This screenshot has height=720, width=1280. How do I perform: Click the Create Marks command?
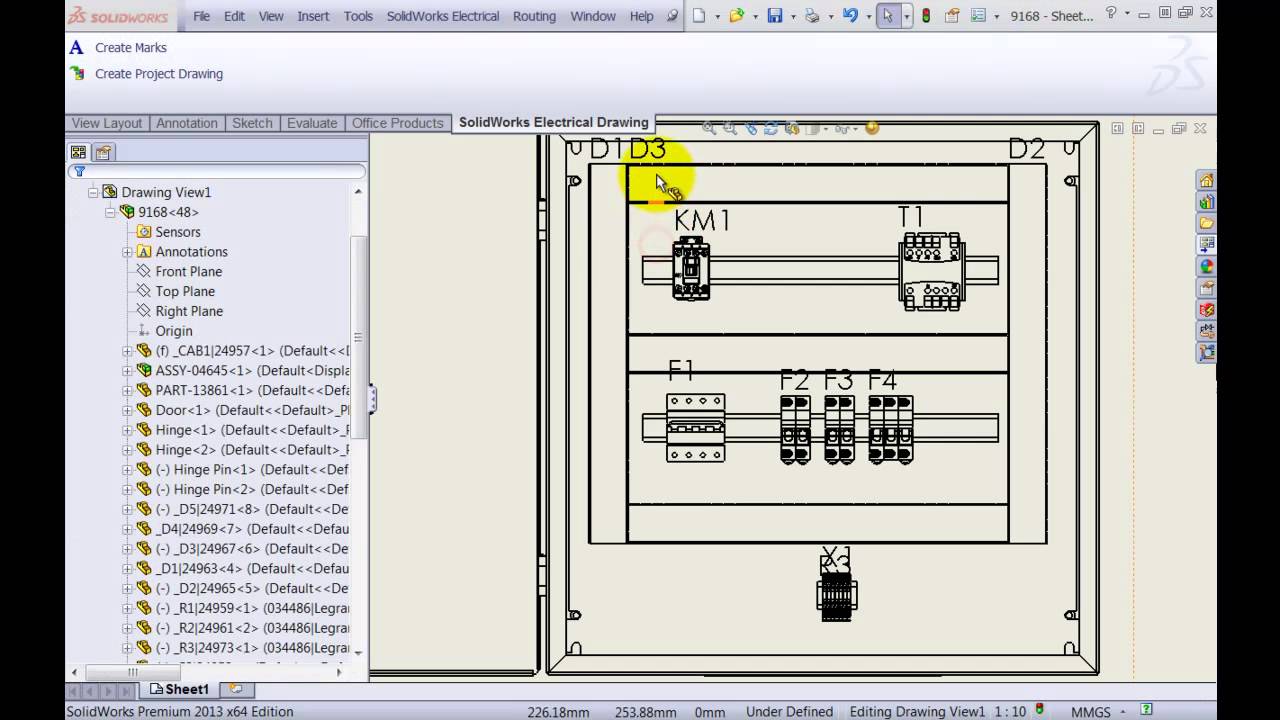tap(130, 48)
